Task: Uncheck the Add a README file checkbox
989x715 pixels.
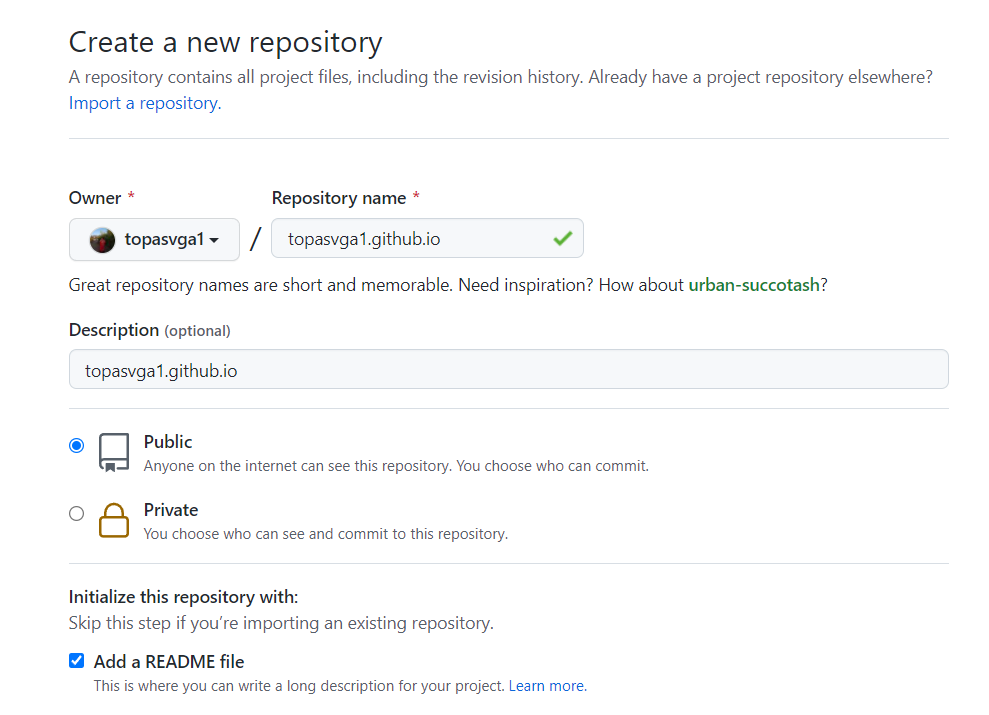Action: (x=77, y=661)
